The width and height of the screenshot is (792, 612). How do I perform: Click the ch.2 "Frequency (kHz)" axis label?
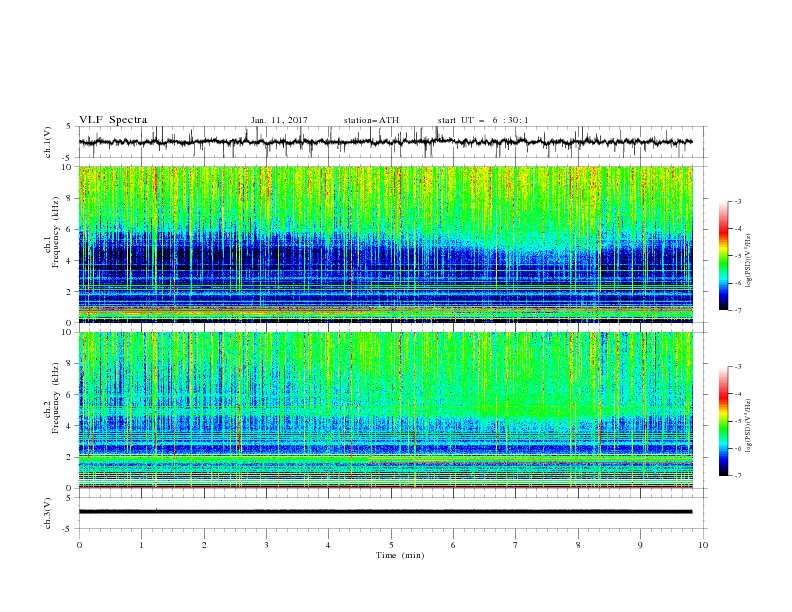click(56, 398)
